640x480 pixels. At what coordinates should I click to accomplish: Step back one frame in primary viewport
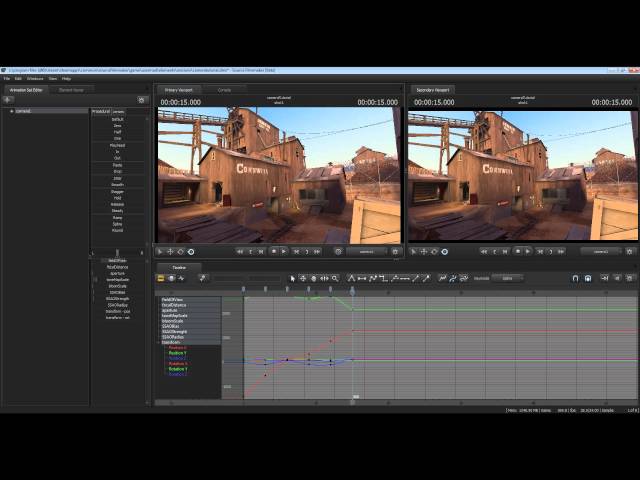(261, 252)
